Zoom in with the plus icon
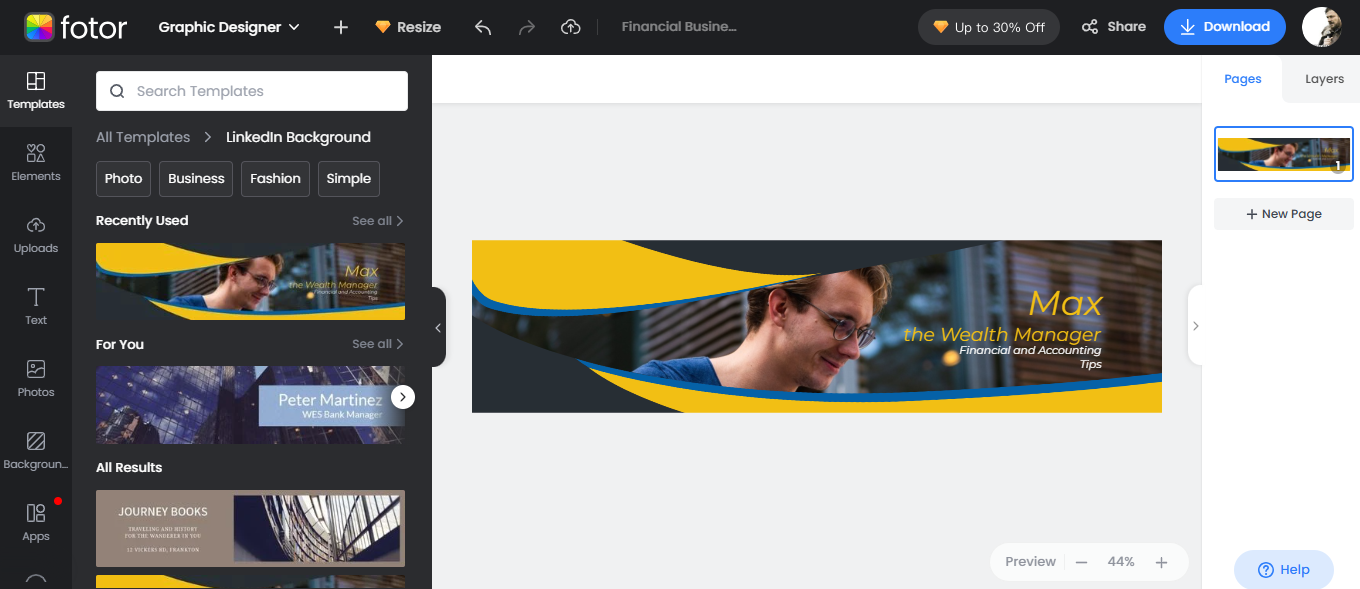 point(1161,562)
